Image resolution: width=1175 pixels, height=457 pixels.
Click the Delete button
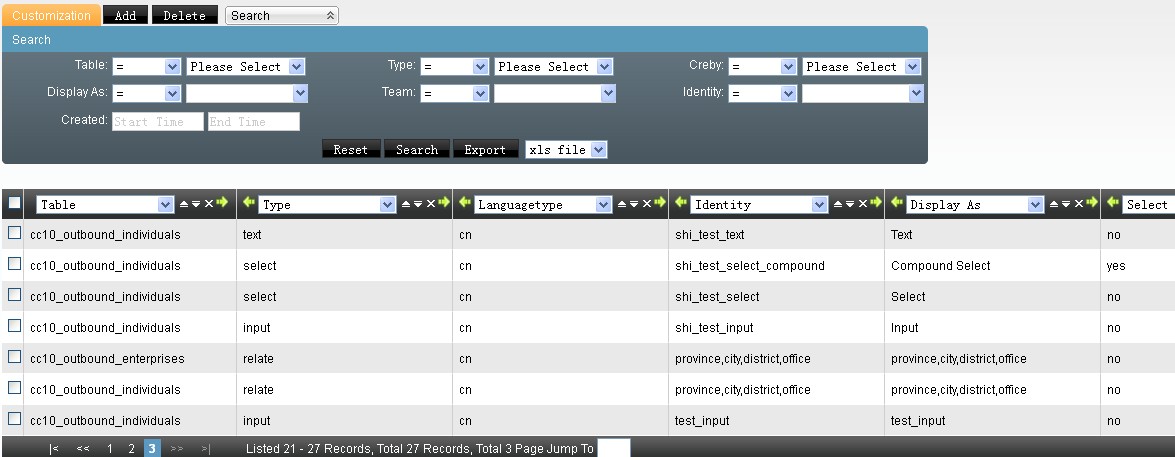pos(183,16)
